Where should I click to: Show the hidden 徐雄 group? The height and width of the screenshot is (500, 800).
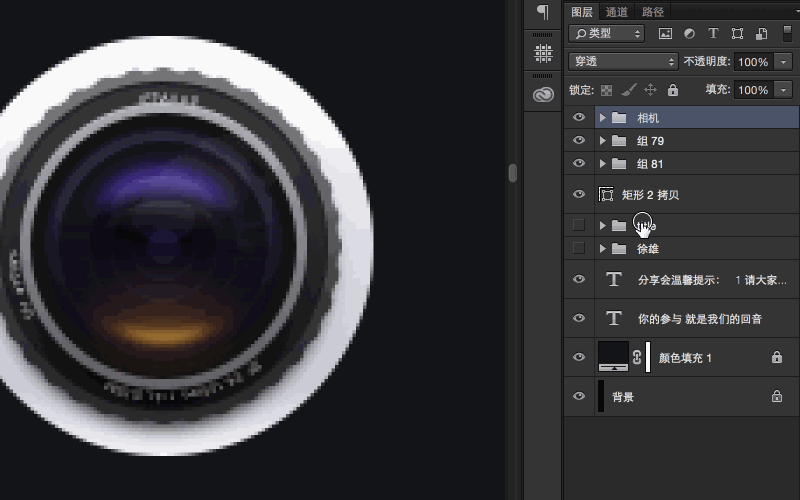(578, 248)
